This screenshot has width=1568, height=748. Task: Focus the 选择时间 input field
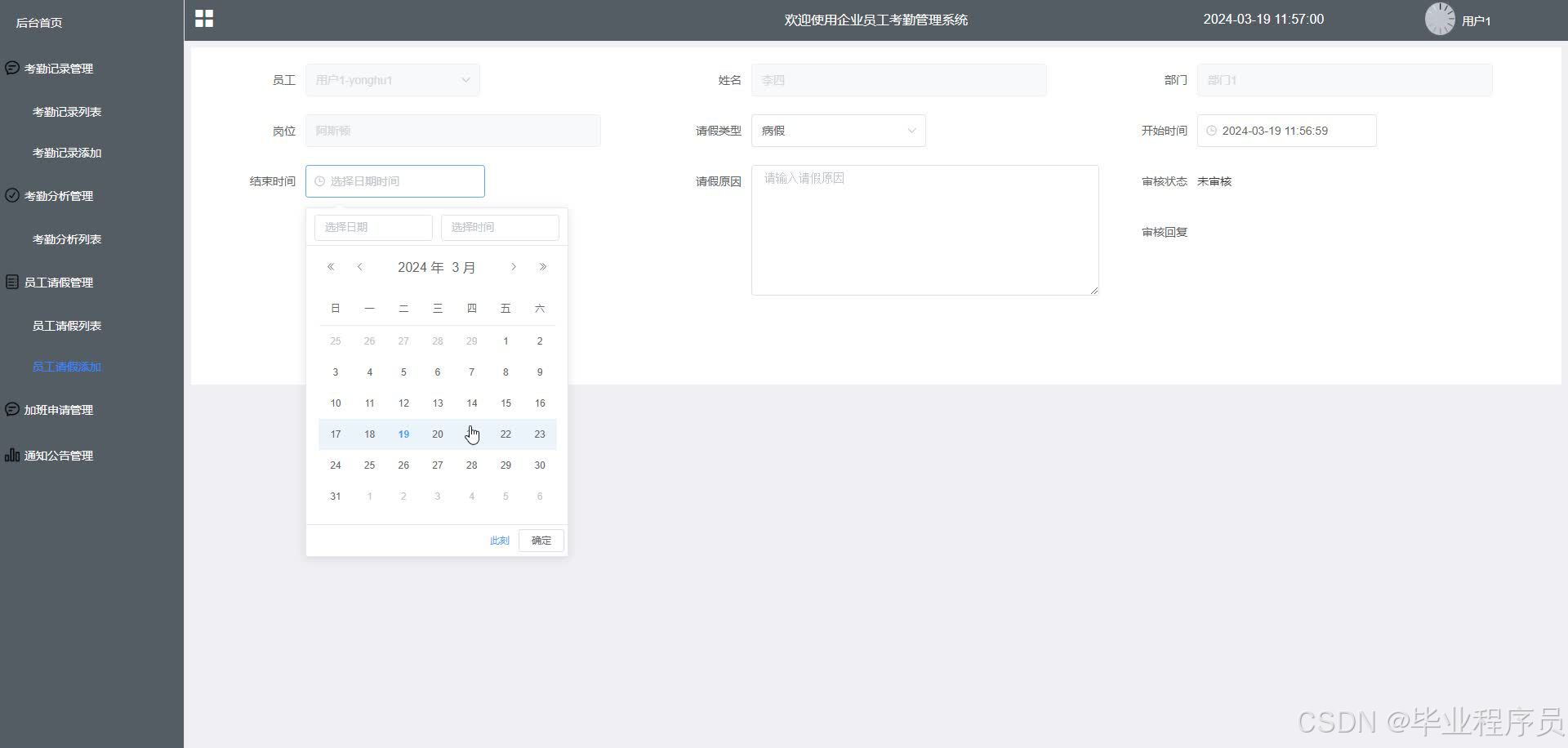point(500,227)
